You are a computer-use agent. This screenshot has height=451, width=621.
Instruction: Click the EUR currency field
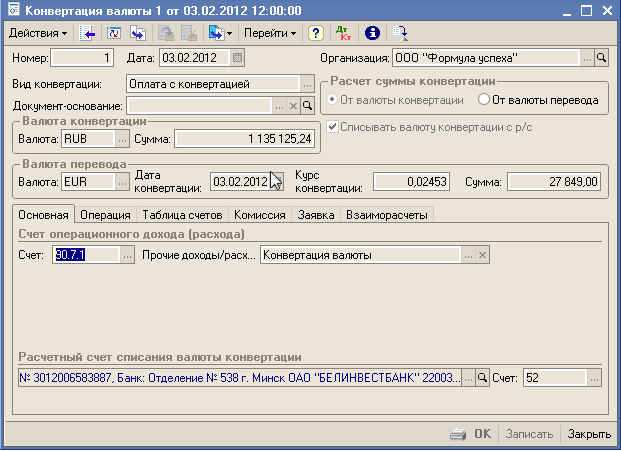pyautogui.click(x=88, y=182)
